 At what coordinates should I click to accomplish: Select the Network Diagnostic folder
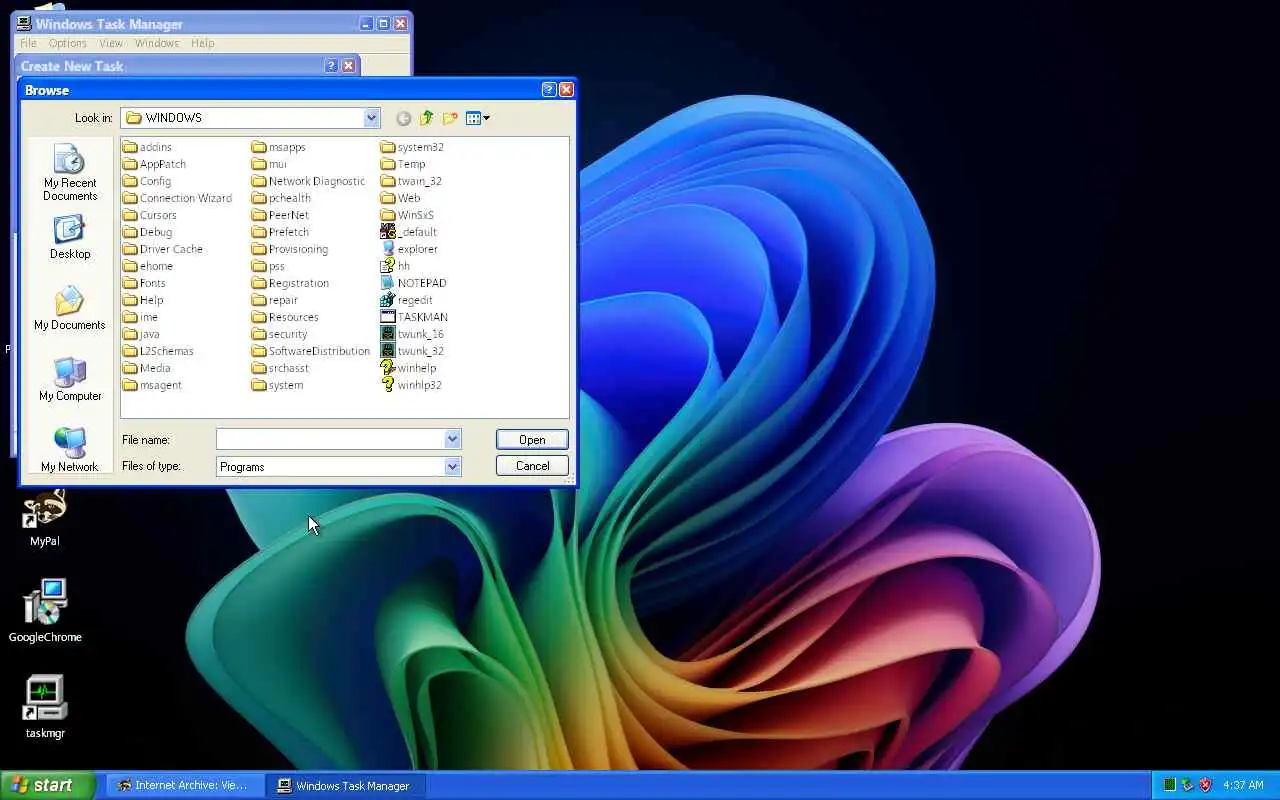(309, 181)
